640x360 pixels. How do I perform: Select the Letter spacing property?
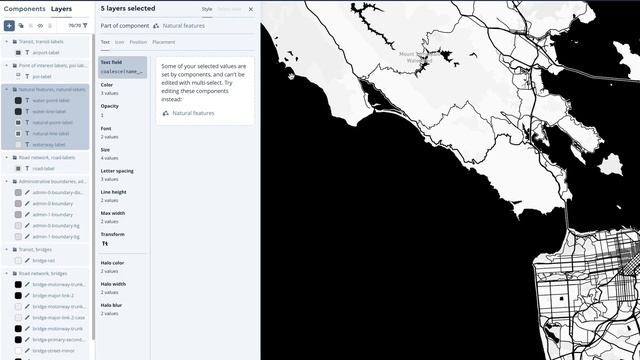[x=122, y=175]
